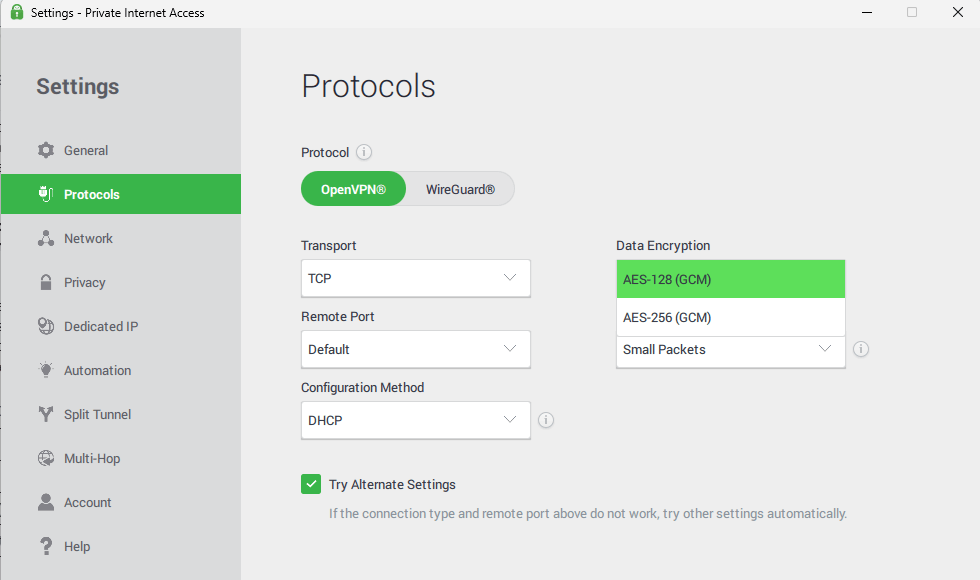Select the Dedicated IP sidebar icon

point(45,326)
